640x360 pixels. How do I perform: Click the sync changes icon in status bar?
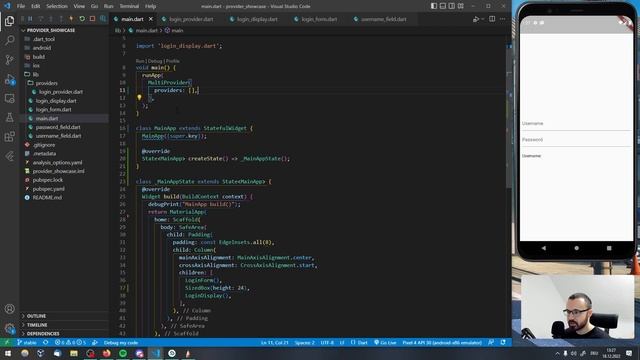point(45,342)
